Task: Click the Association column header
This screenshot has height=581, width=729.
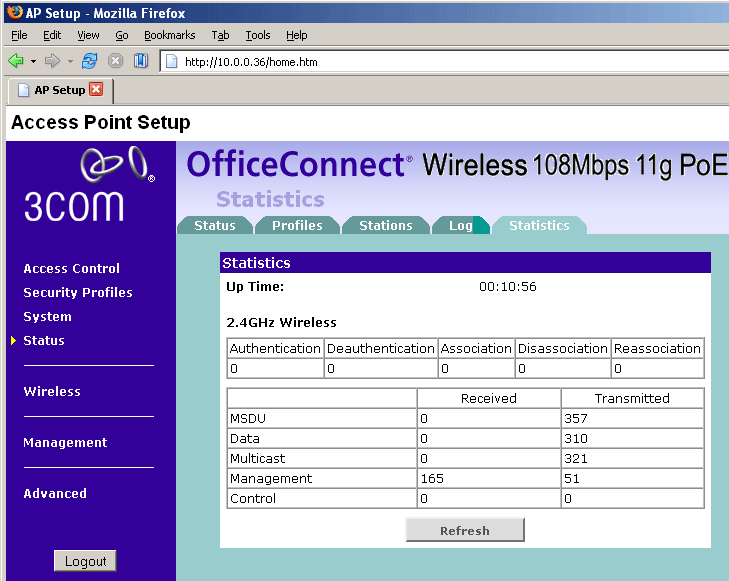Action: [476, 349]
